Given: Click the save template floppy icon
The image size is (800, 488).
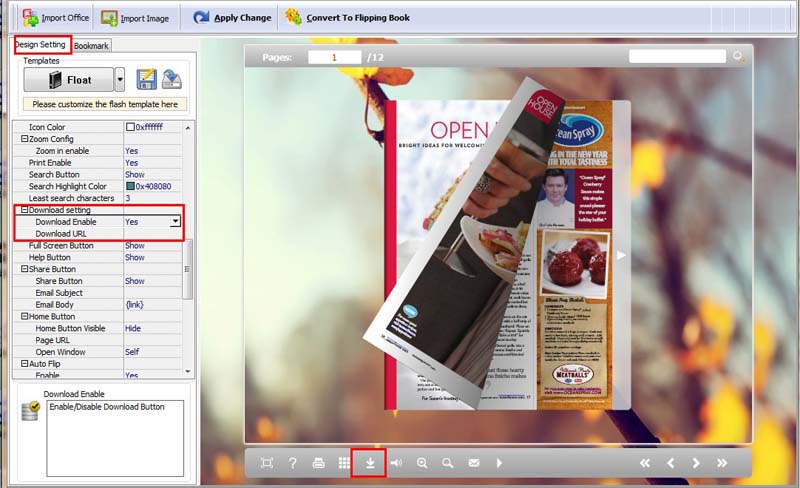Looking at the screenshot, I should click(146, 80).
